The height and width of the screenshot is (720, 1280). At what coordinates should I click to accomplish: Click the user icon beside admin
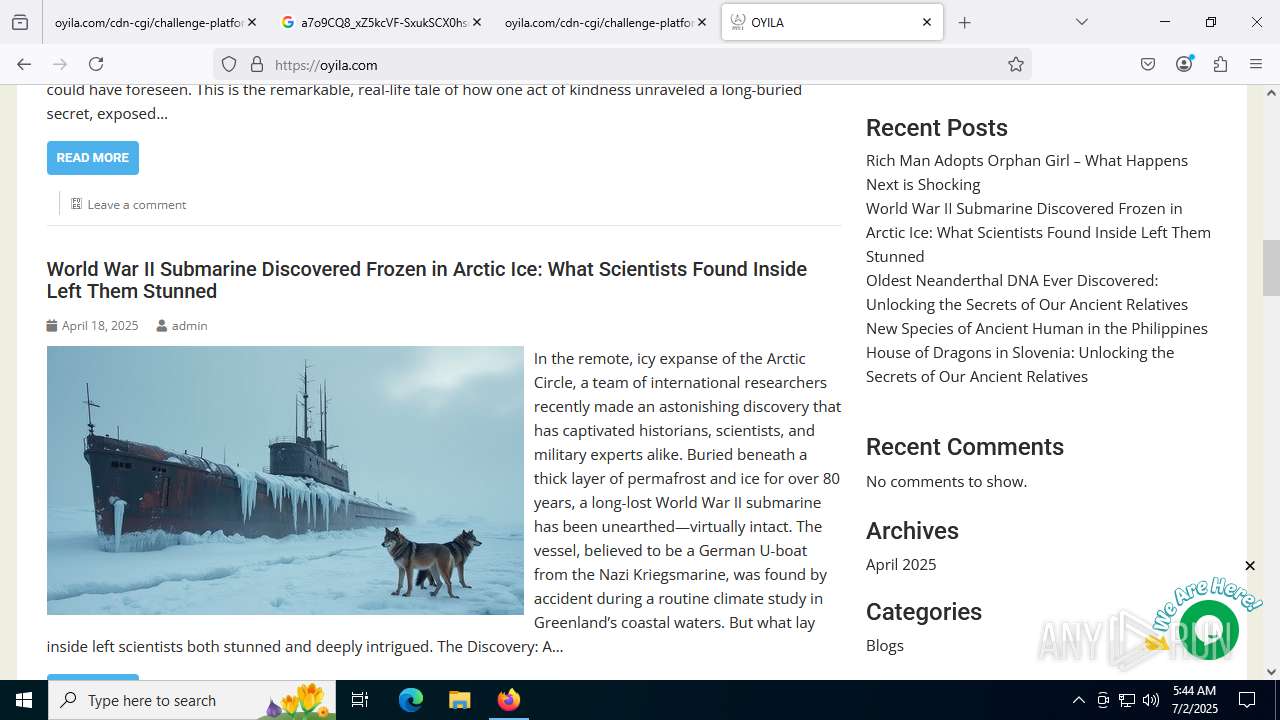point(161,325)
